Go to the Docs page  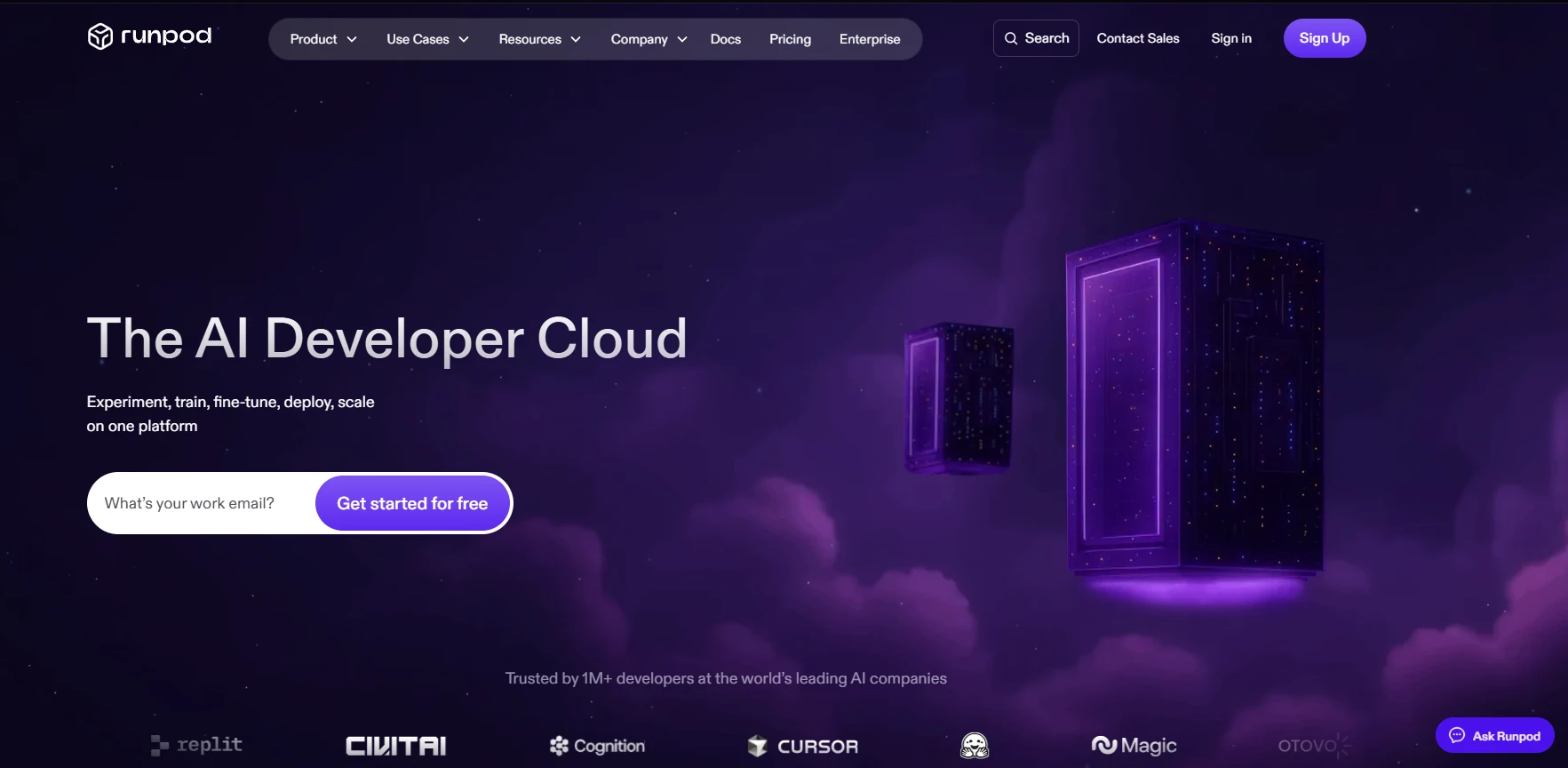[x=726, y=39]
